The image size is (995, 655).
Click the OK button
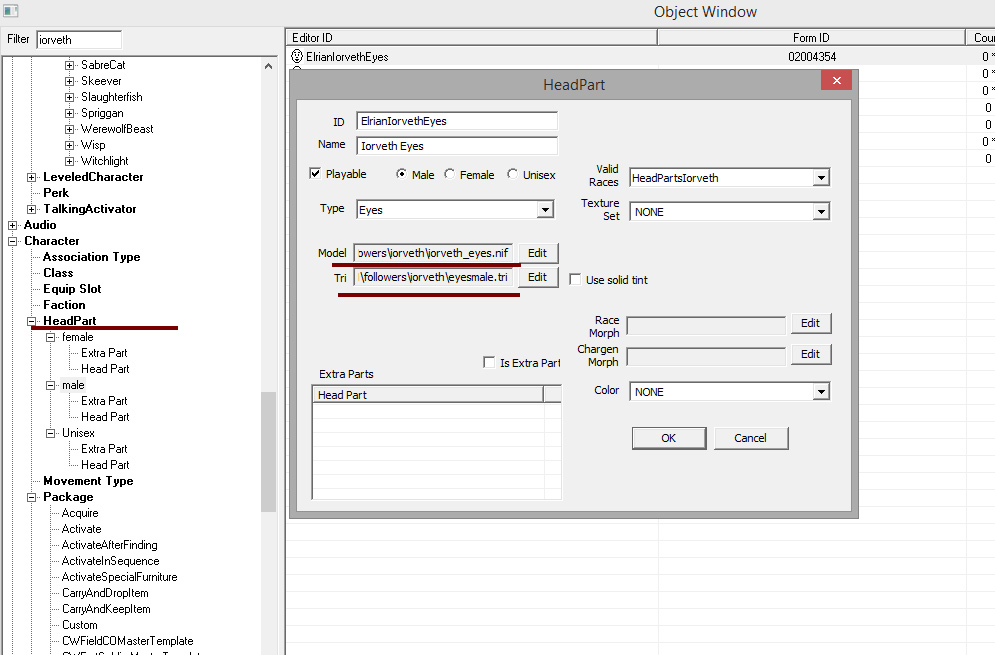(x=669, y=438)
